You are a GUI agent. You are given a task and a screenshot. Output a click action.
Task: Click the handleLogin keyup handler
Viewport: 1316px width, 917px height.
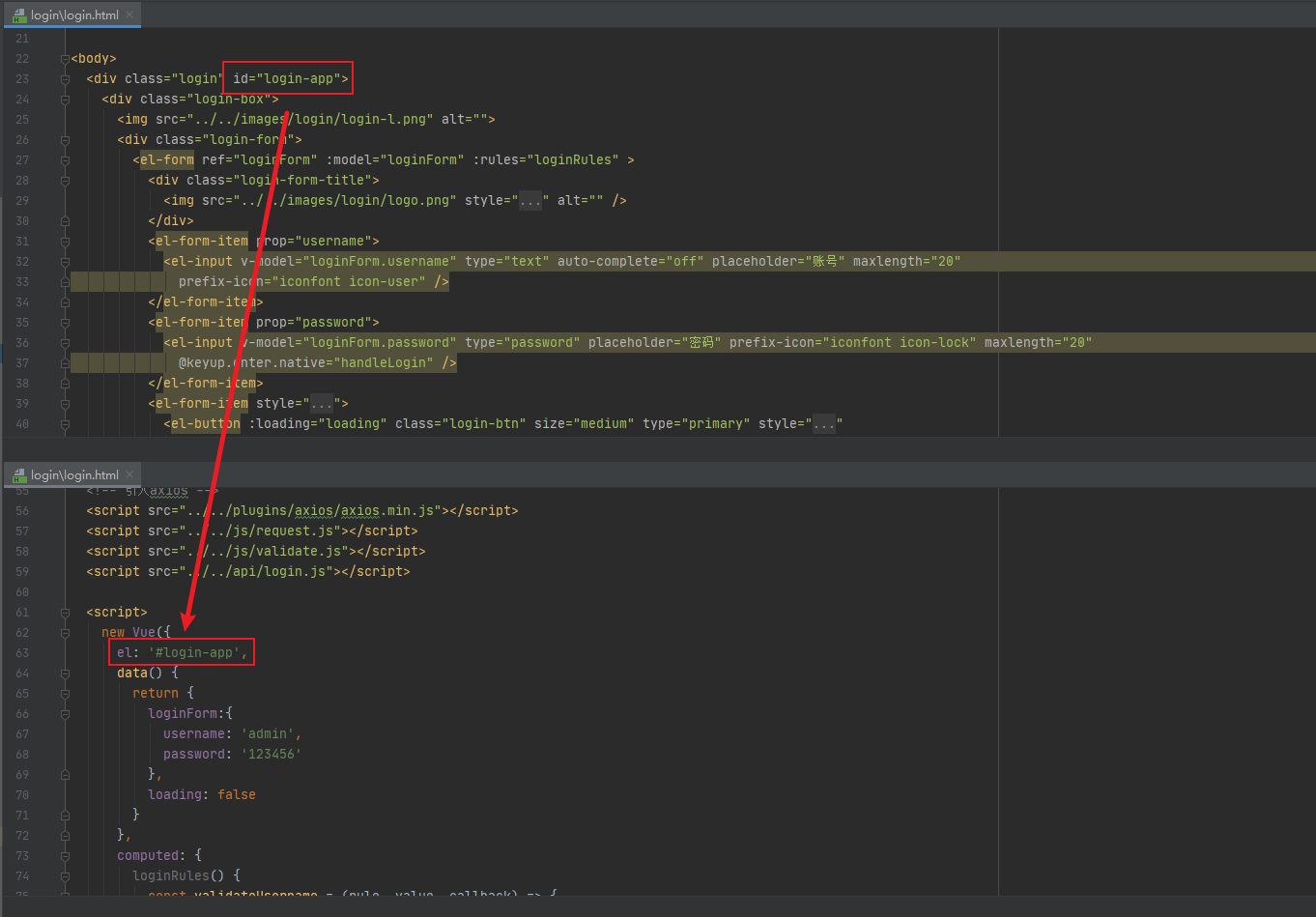pyautogui.click(x=306, y=363)
